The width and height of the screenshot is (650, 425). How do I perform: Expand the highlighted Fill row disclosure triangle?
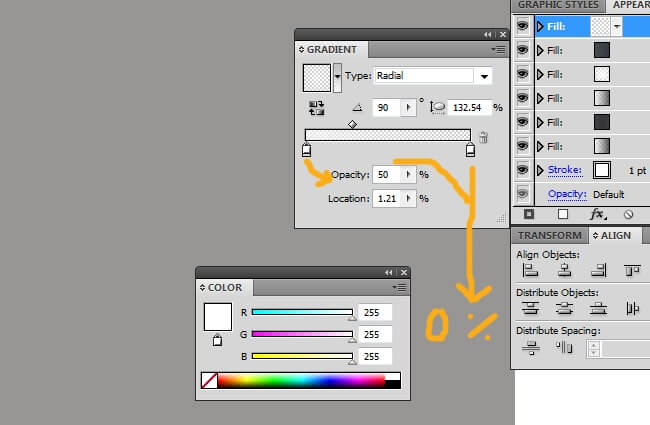(x=540, y=27)
